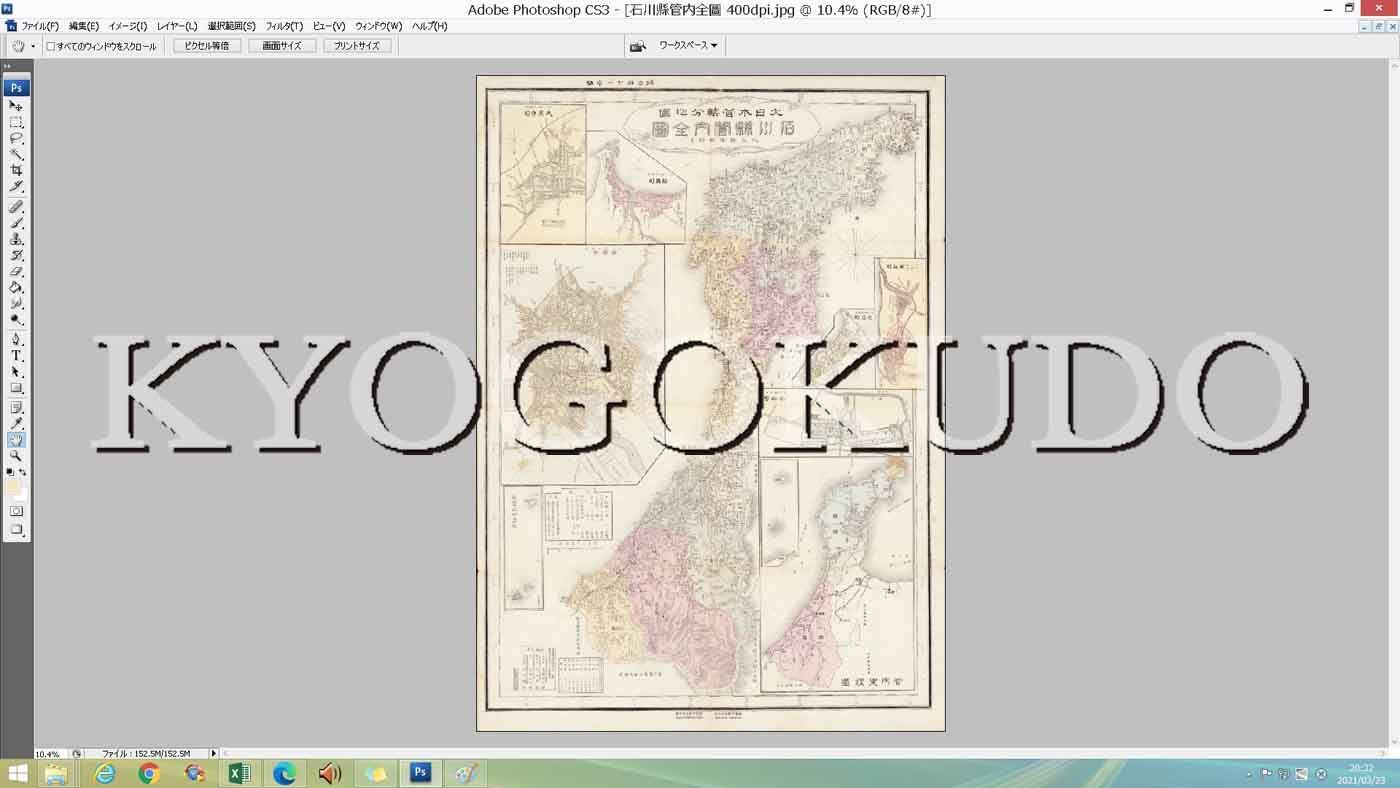The width and height of the screenshot is (1400, 788).
Task: Click the taskbar clock showing 20:32
Action: (x=1360, y=774)
